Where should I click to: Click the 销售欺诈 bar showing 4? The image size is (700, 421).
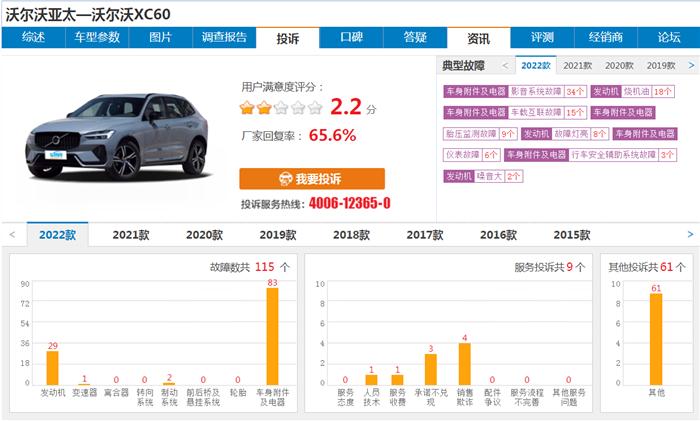[465, 364]
